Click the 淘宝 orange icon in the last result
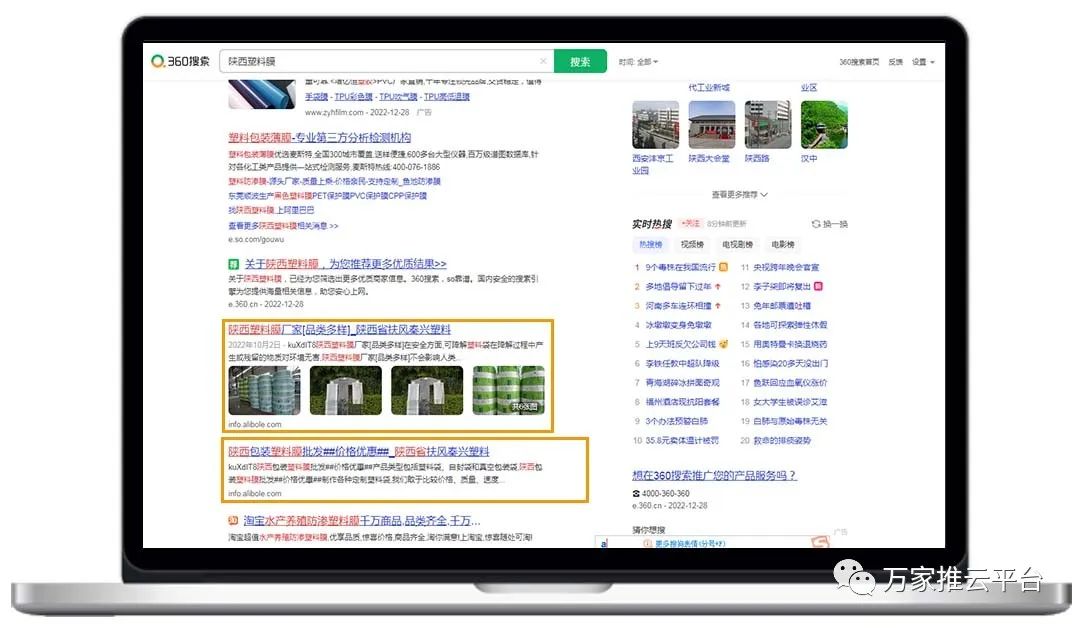The width and height of the screenshot is (1080, 628). tap(234, 521)
